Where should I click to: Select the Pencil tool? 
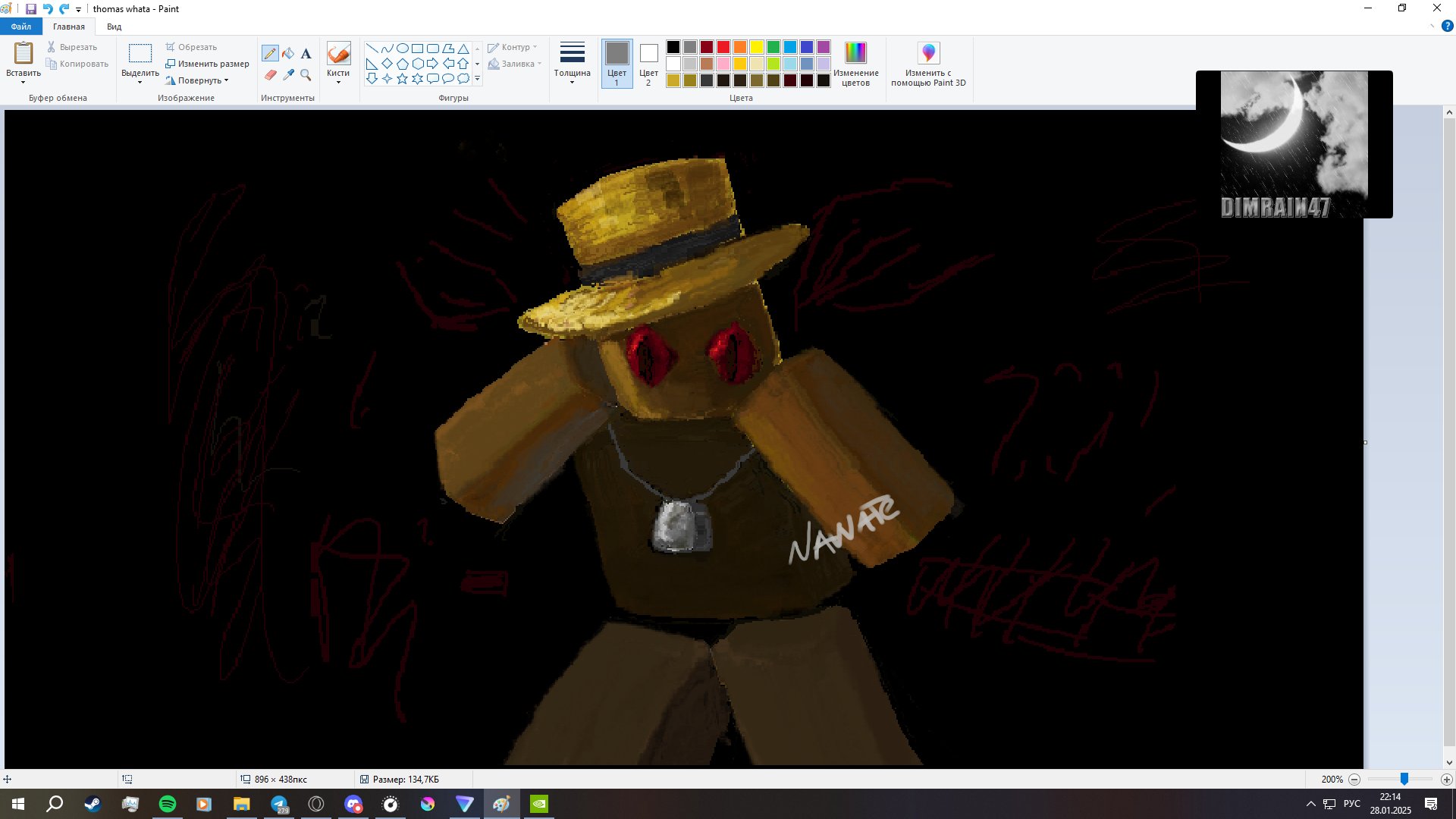270,53
